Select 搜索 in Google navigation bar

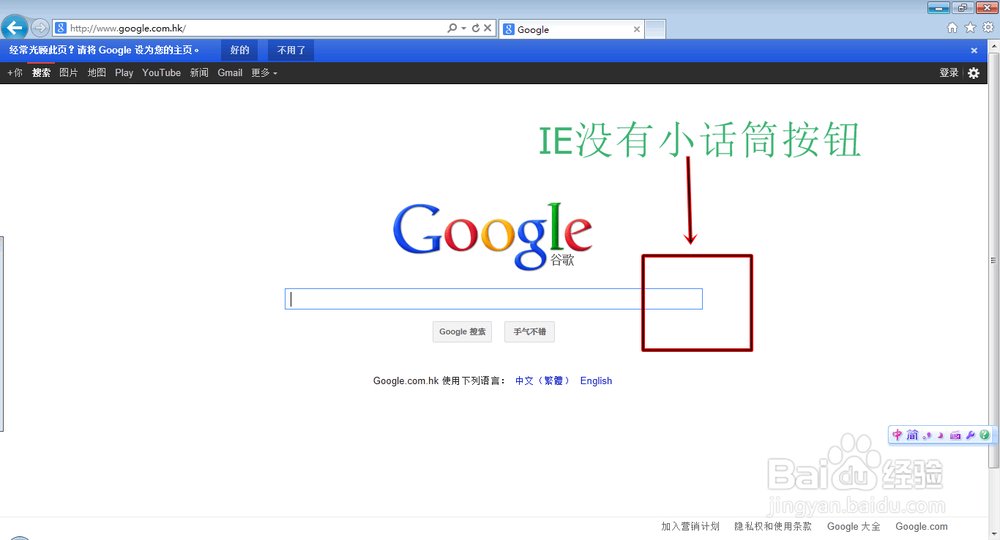click(41, 73)
